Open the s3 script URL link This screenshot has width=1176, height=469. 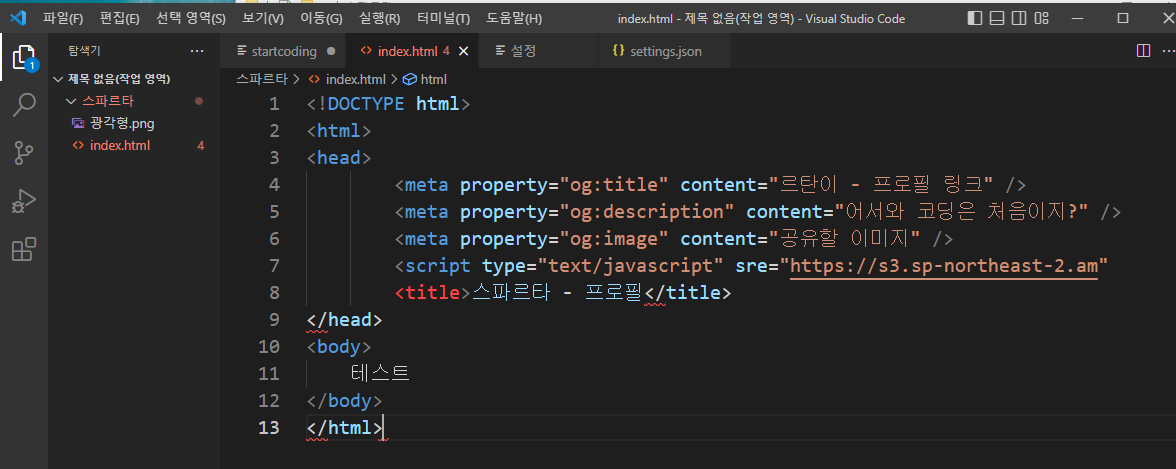[944, 266]
